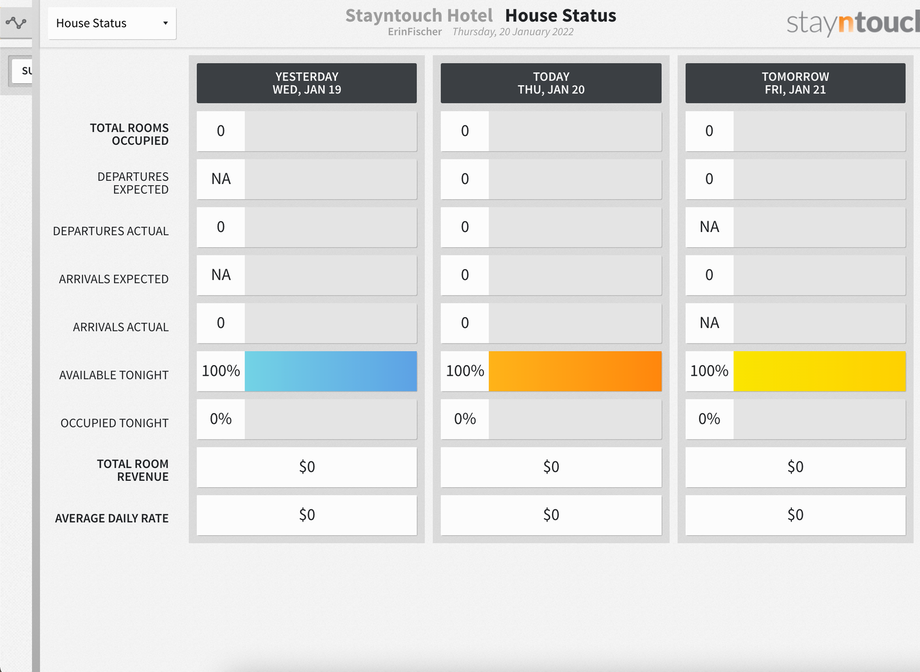Click Today's 100% available percentage
The height and width of the screenshot is (672, 920).
coord(465,372)
